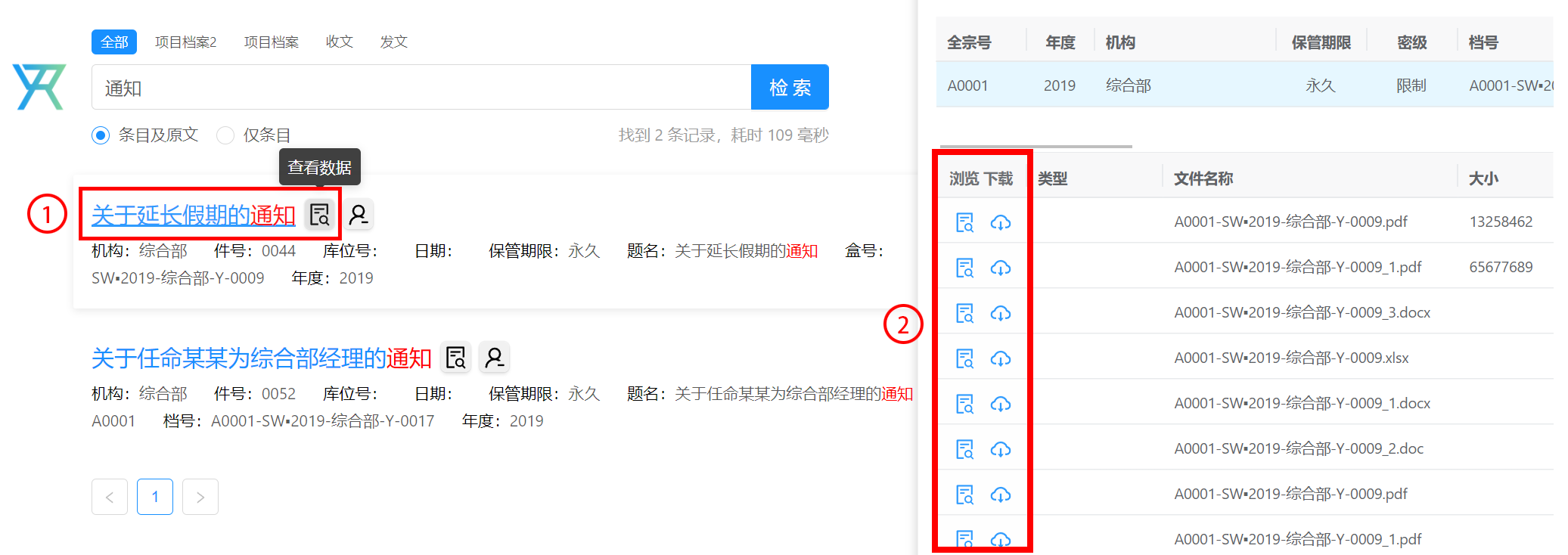Click the 永久 retention cell in the record table
The width and height of the screenshot is (1568, 555).
pyautogui.click(x=1321, y=86)
